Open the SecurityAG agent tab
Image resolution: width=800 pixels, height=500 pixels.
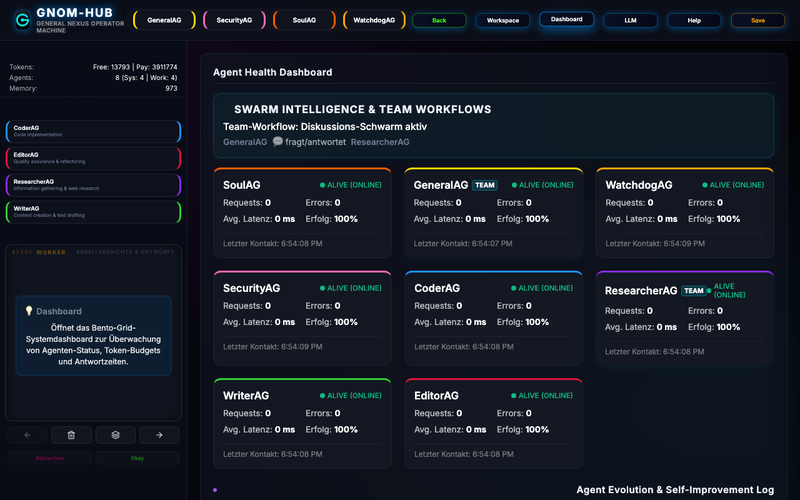click(234, 20)
